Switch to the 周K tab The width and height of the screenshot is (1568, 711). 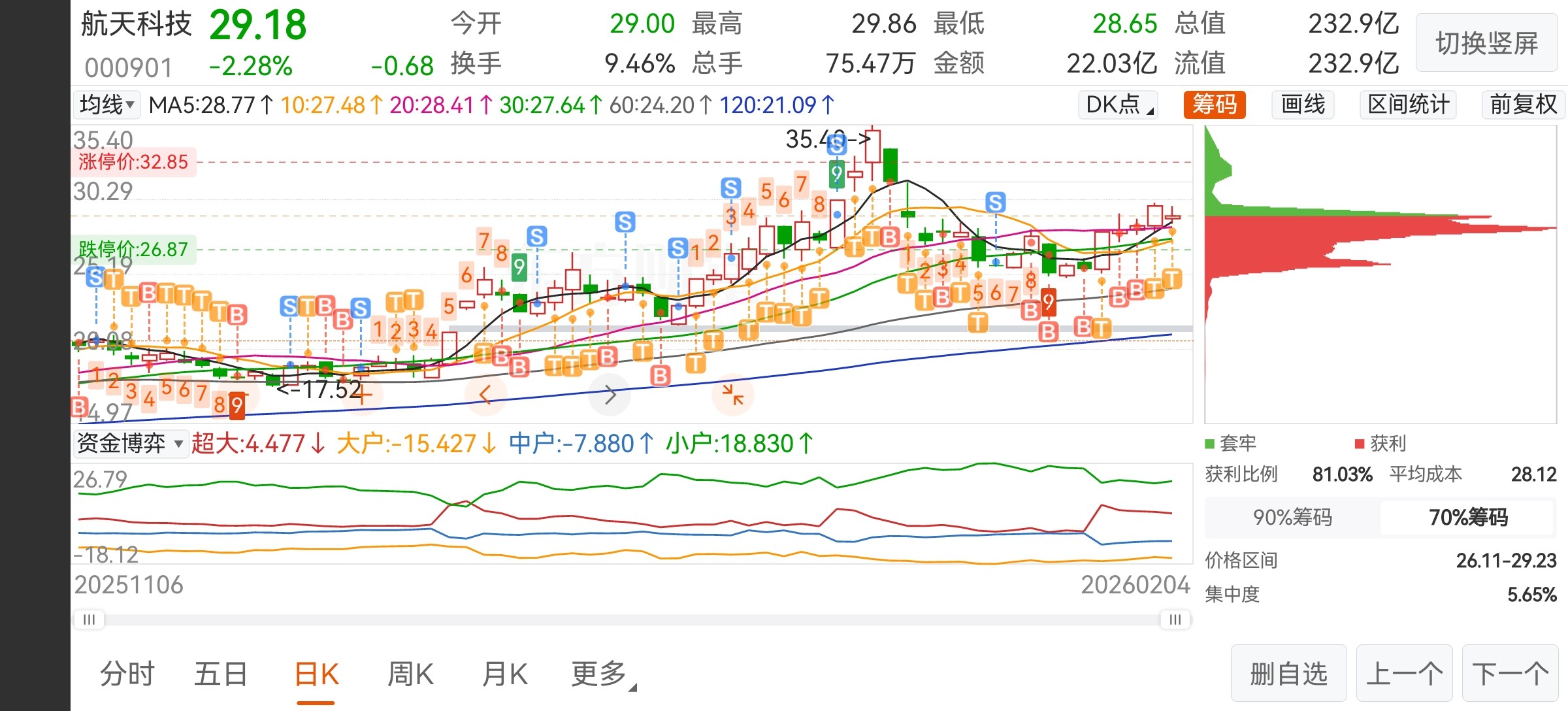410,674
